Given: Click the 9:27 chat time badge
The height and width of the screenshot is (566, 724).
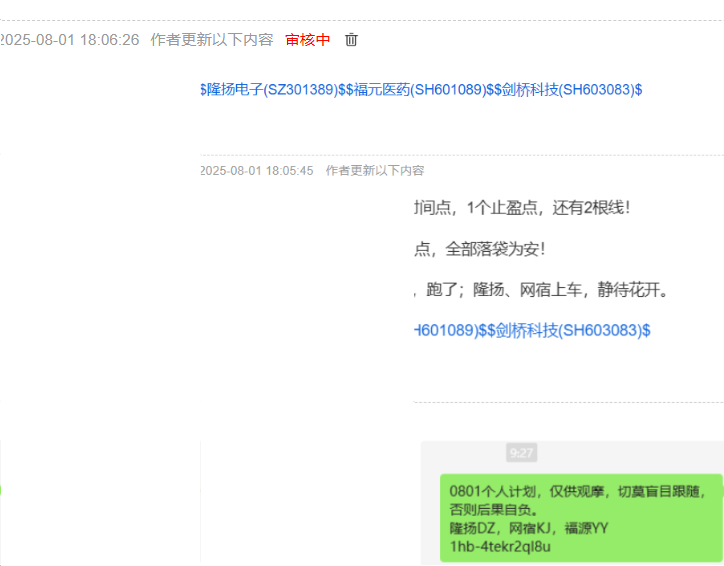Looking at the screenshot, I should [521, 453].
